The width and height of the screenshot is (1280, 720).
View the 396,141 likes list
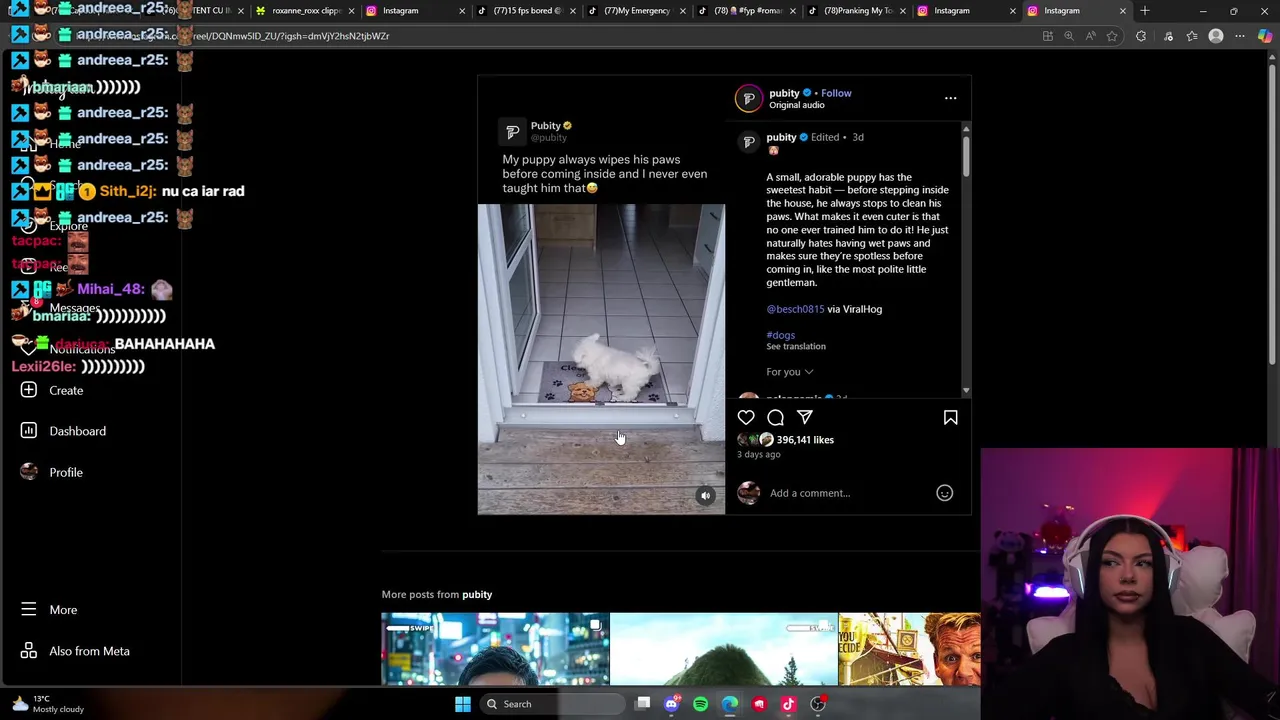tap(805, 439)
